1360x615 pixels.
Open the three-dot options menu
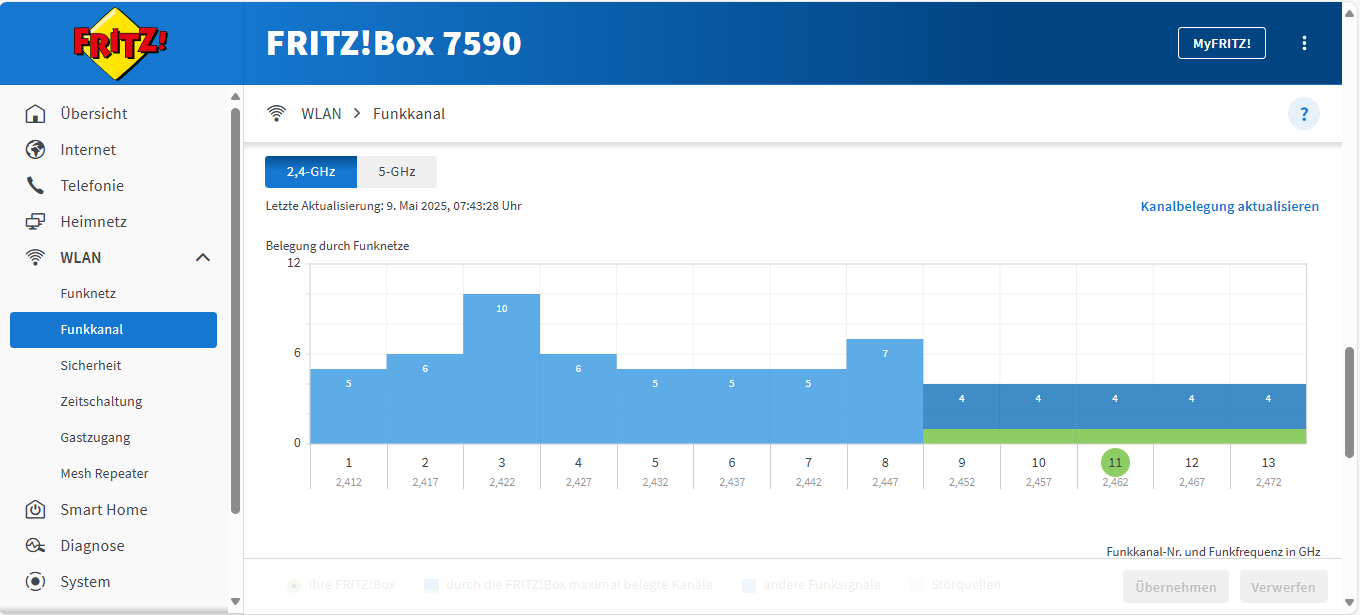pos(1304,43)
